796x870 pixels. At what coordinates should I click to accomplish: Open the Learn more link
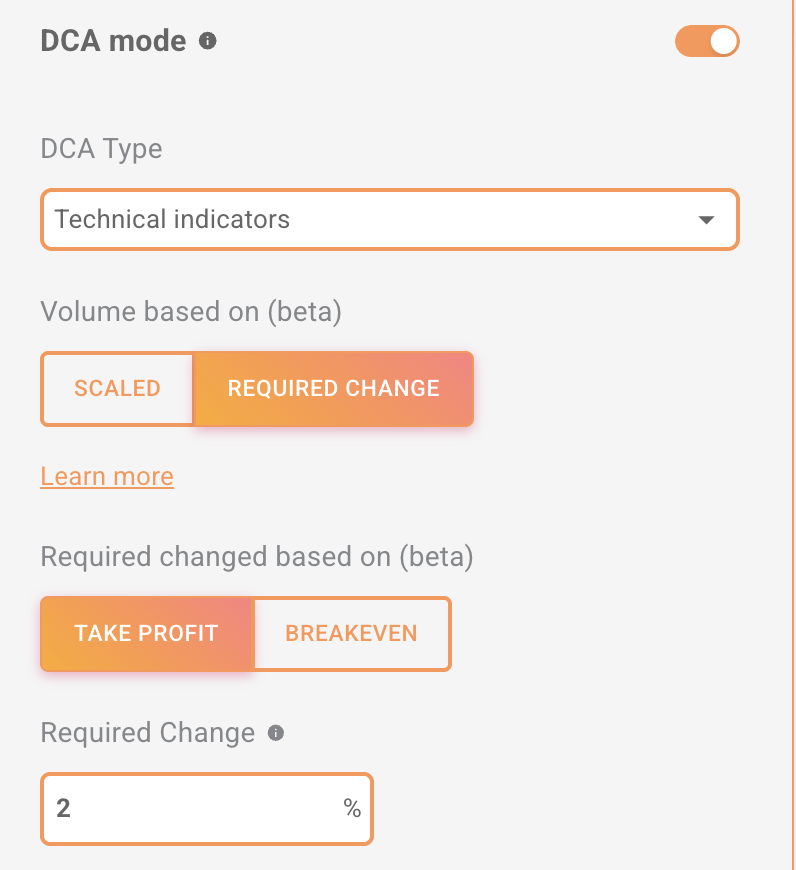[107, 477]
